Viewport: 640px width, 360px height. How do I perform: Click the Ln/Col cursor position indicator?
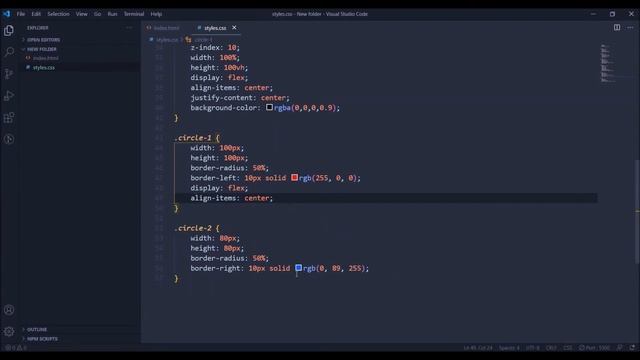click(478, 348)
